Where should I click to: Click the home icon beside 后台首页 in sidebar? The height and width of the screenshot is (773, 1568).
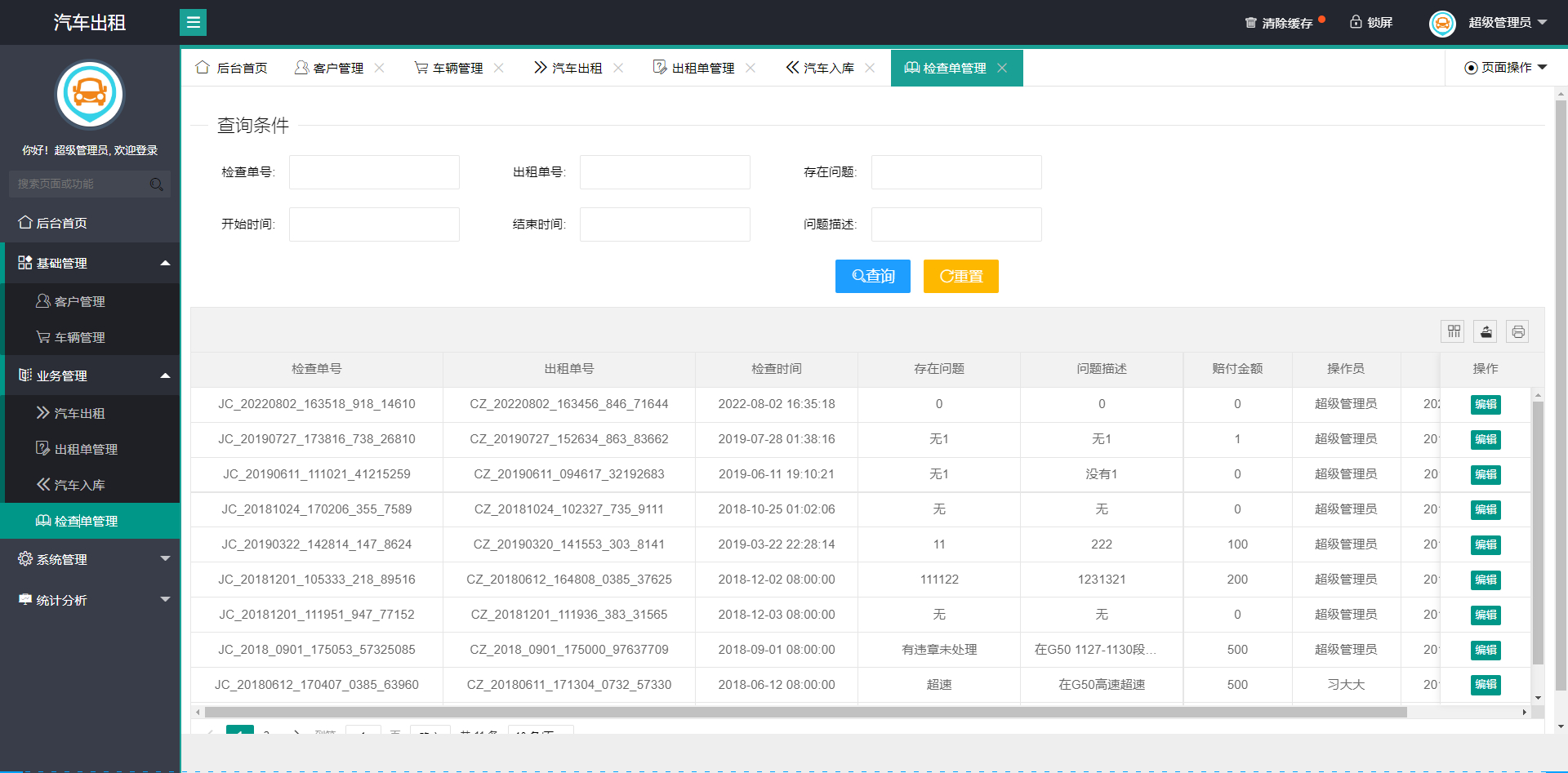[24, 222]
